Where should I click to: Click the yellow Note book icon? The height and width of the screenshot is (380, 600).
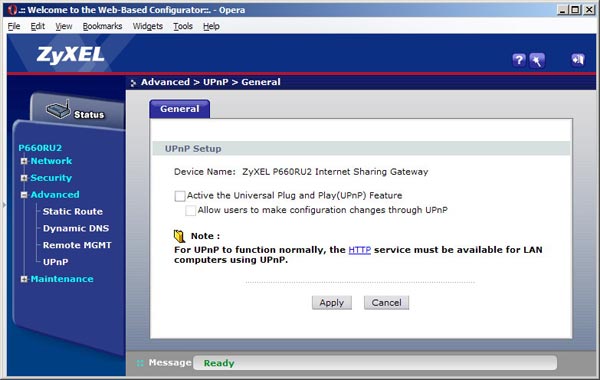tap(179, 236)
